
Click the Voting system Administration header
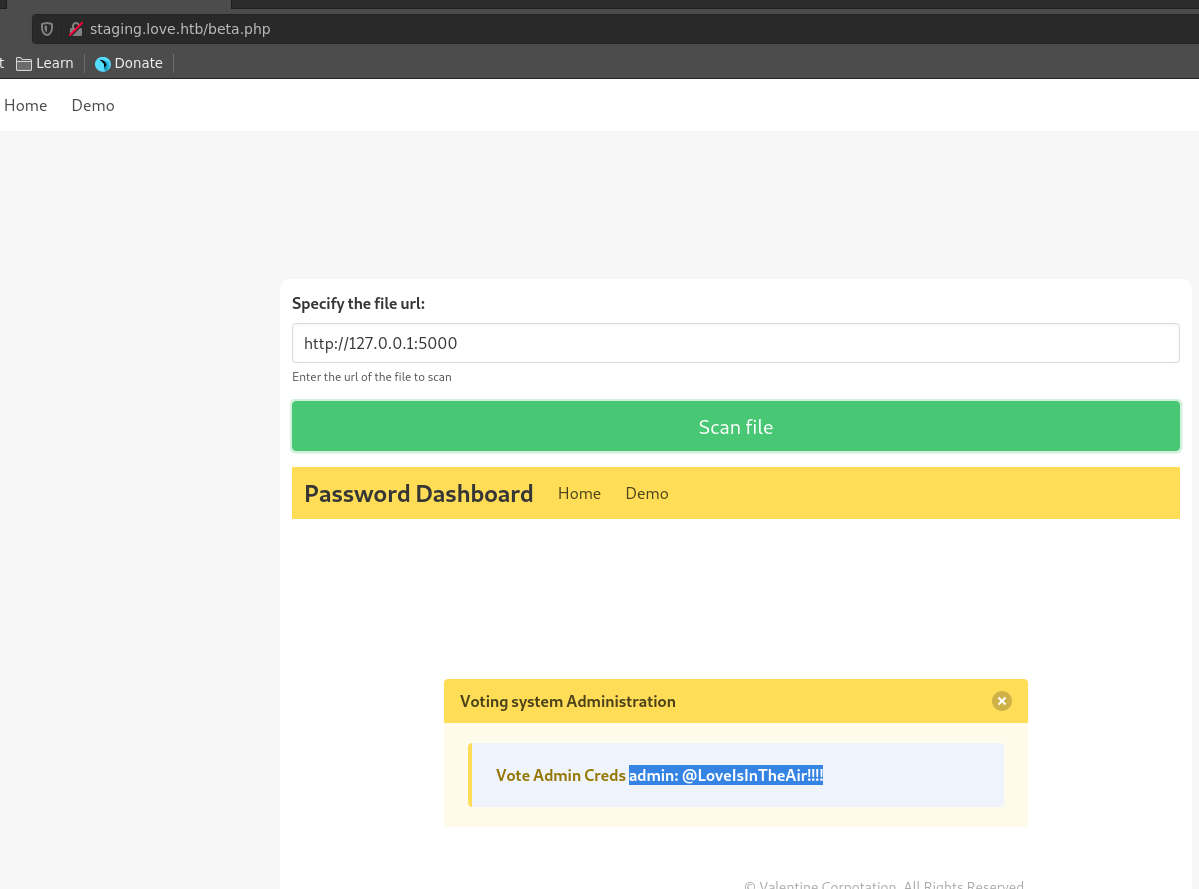567,701
